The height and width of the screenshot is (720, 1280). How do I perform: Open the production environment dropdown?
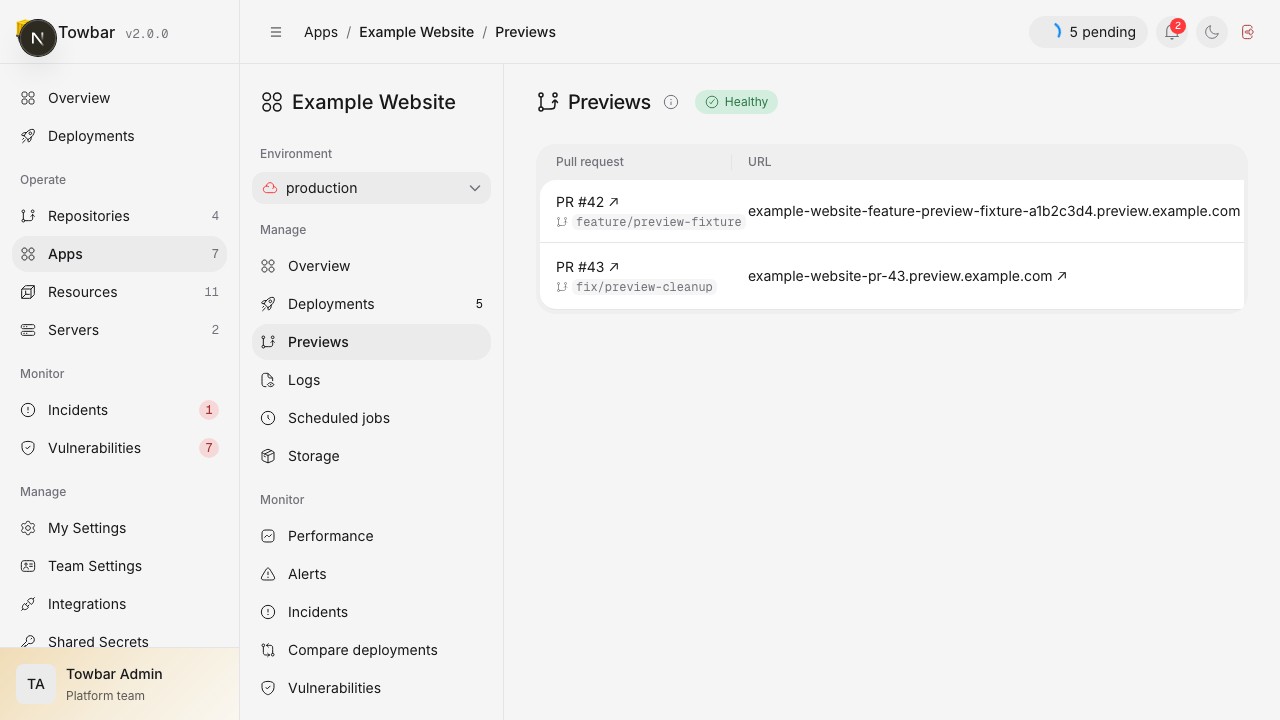371,188
